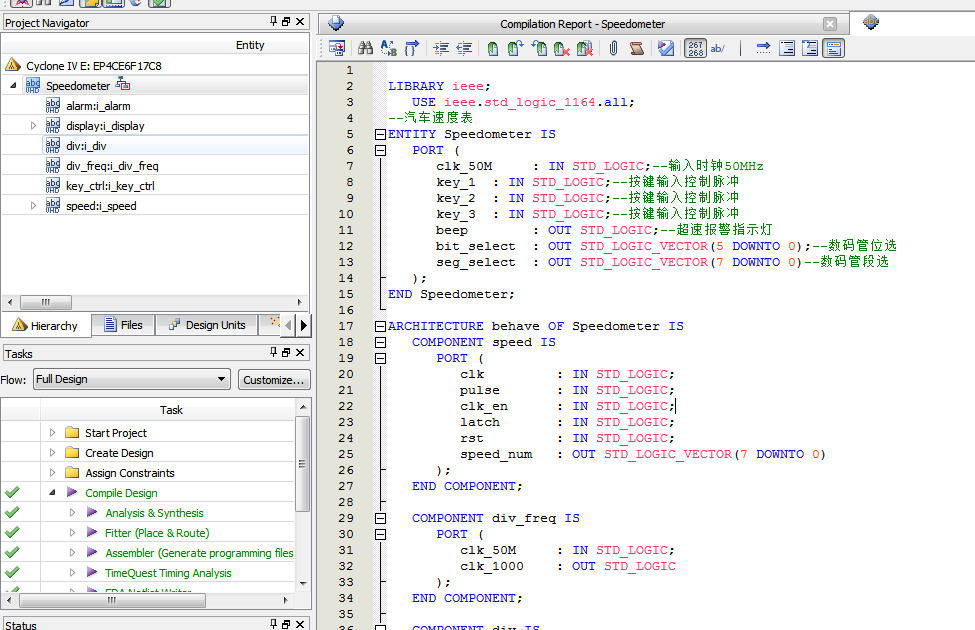Increase indent of selected code
Image resolution: width=975 pixels, height=630 pixels.
tap(441, 48)
